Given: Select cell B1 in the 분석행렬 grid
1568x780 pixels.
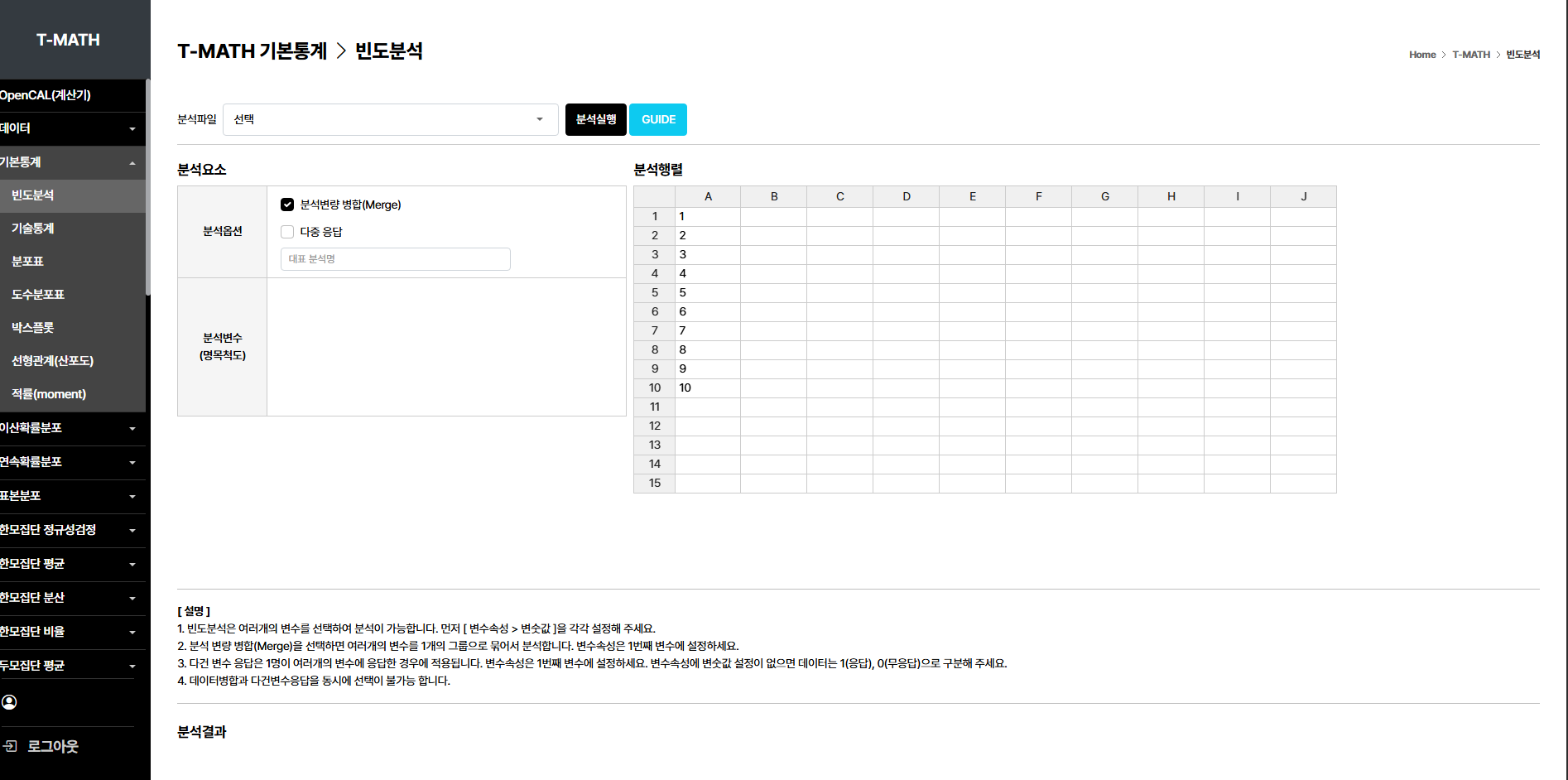Looking at the screenshot, I should coord(773,216).
